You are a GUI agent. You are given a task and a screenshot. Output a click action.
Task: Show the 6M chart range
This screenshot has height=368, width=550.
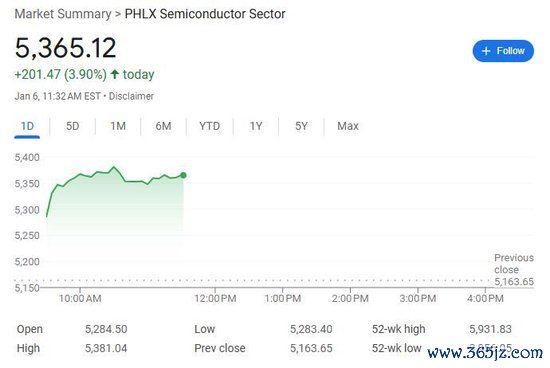pos(163,126)
